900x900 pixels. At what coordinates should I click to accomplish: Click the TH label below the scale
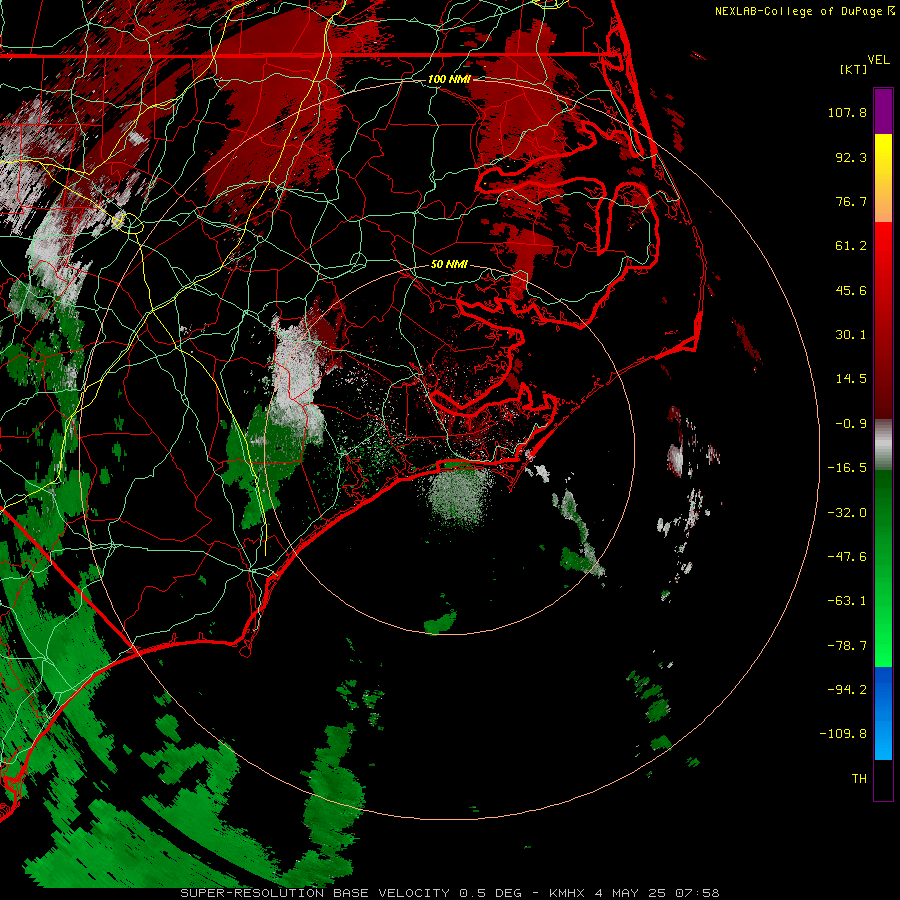click(x=859, y=778)
